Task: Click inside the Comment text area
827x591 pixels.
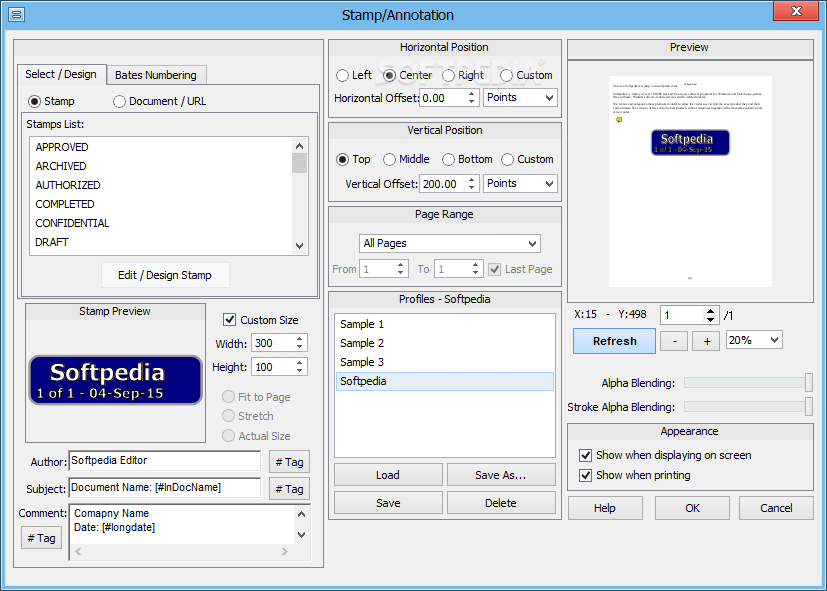Action: (x=182, y=524)
